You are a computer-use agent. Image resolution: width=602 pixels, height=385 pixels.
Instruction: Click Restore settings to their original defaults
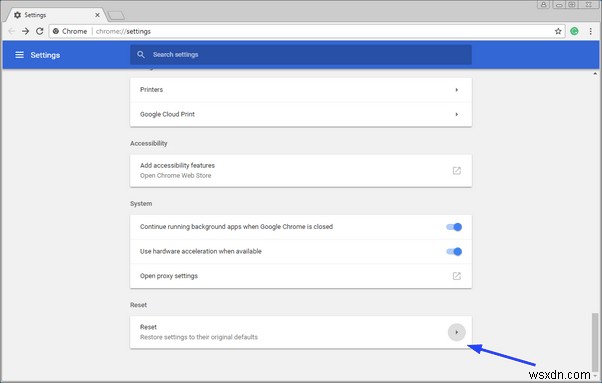pyautogui.click(x=199, y=337)
